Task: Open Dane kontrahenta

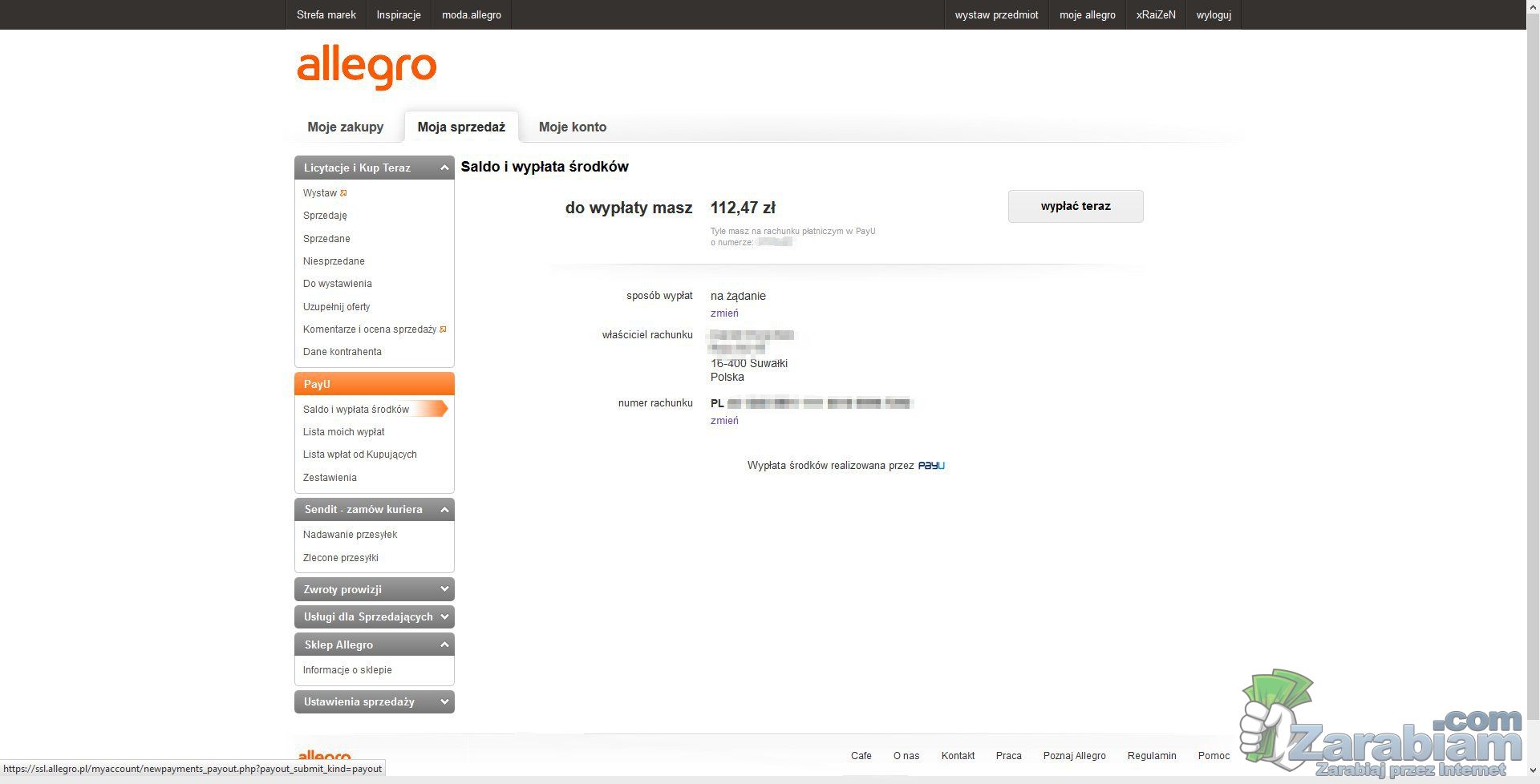Action: pyautogui.click(x=342, y=352)
